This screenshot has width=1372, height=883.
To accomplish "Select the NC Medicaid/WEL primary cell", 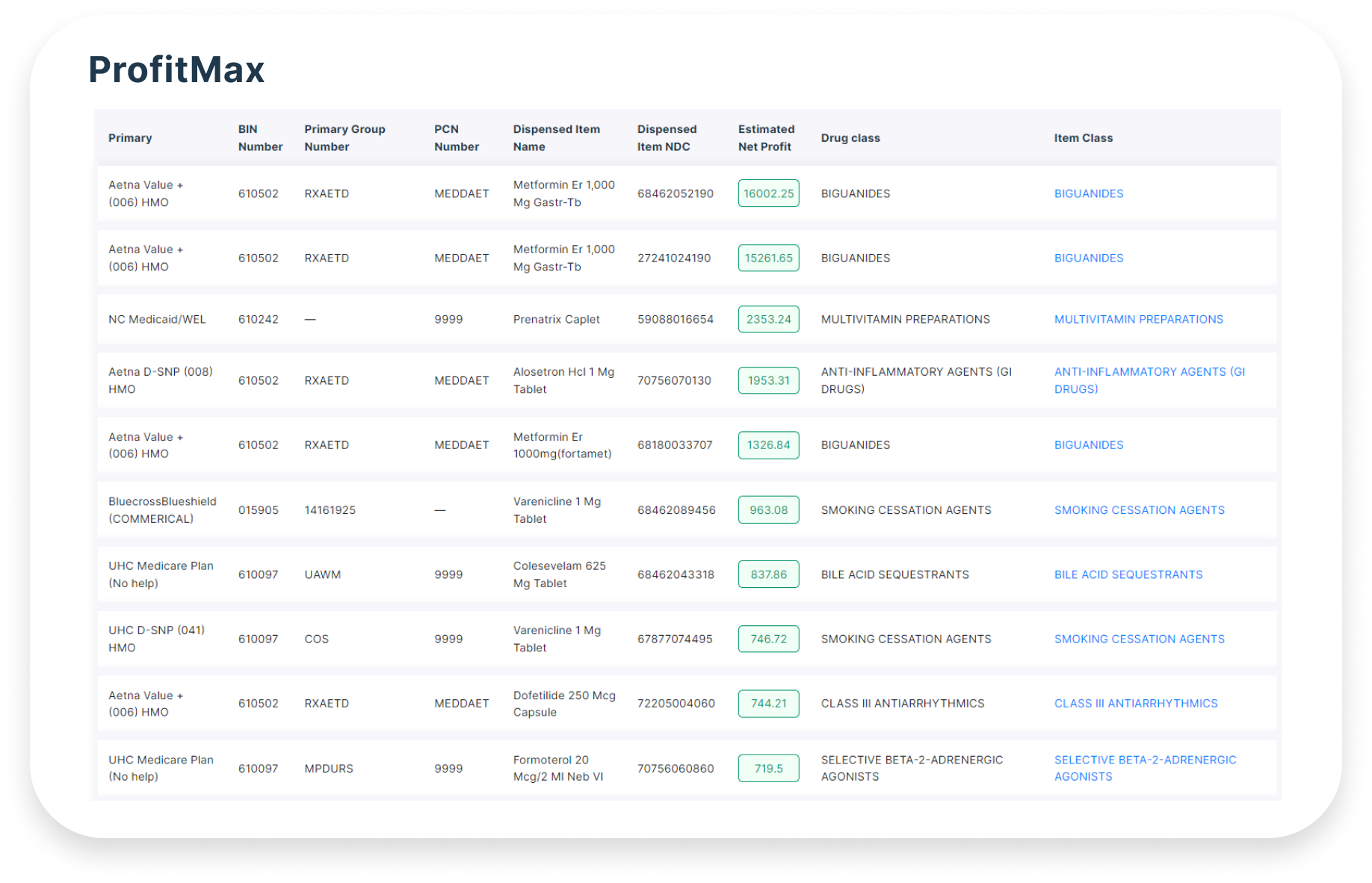I will click(x=157, y=319).
